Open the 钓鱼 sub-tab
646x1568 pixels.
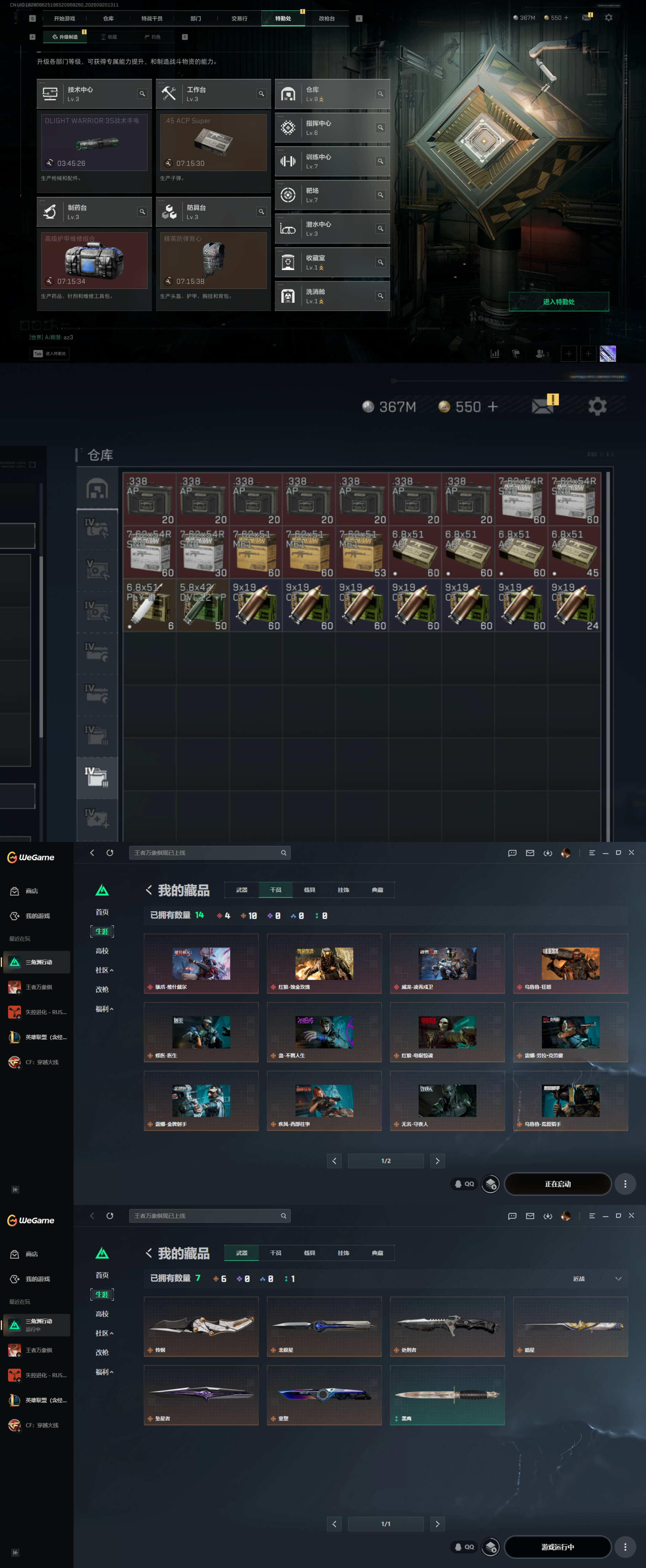click(152, 37)
